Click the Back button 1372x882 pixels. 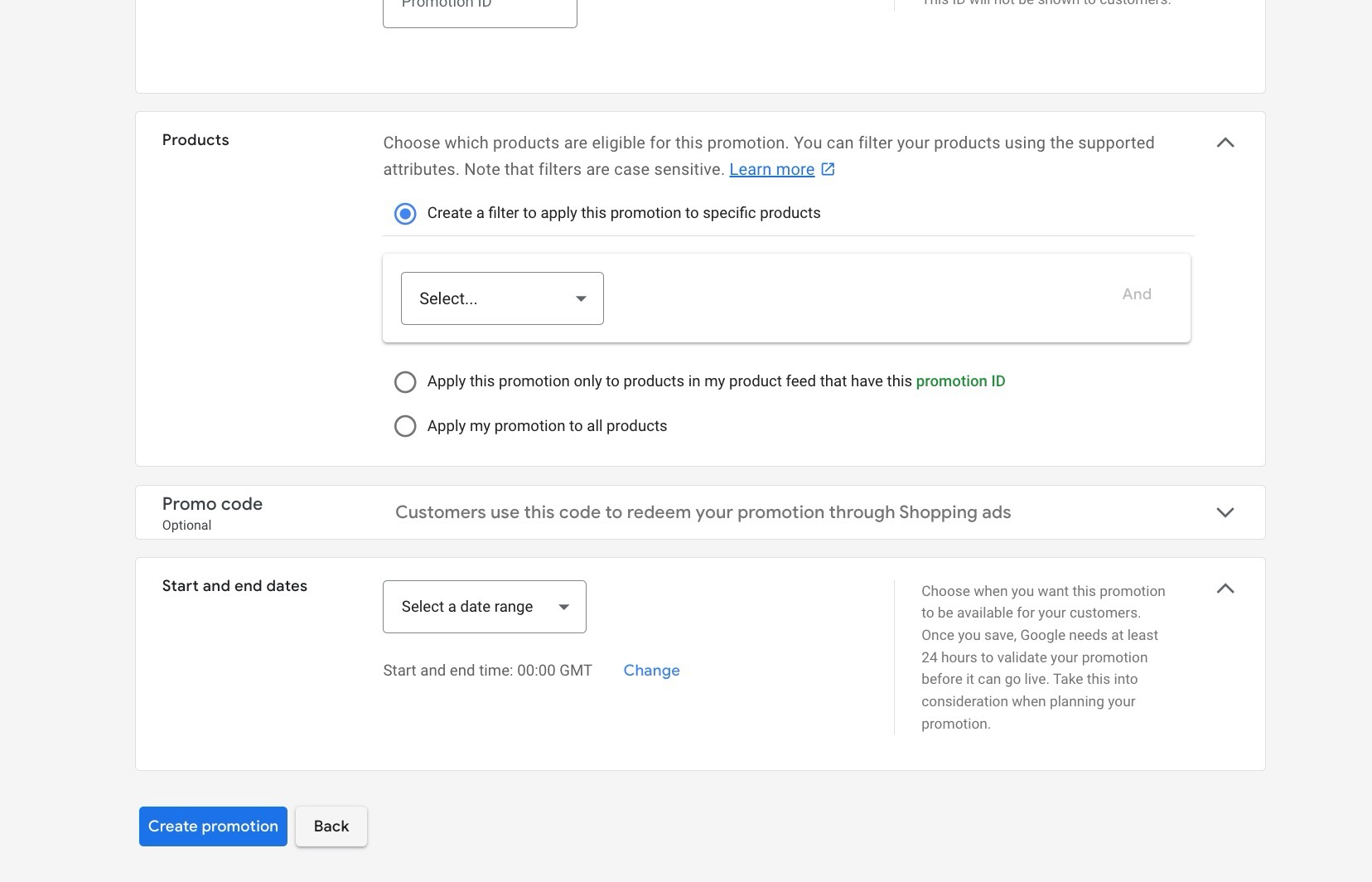[331, 826]
